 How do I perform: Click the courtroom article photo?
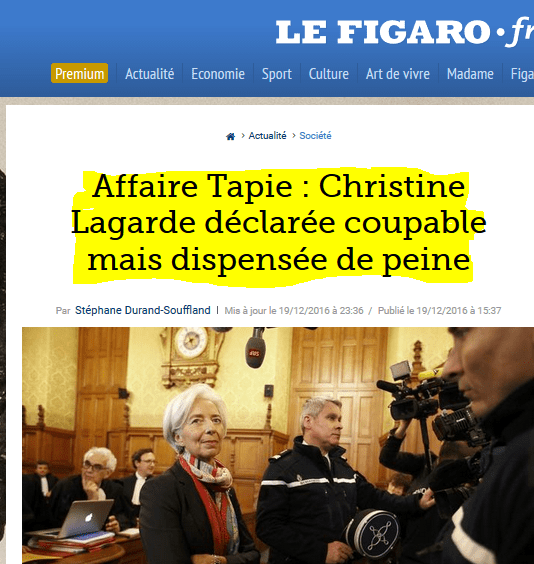pyautogui.click(x=278, y=445)
